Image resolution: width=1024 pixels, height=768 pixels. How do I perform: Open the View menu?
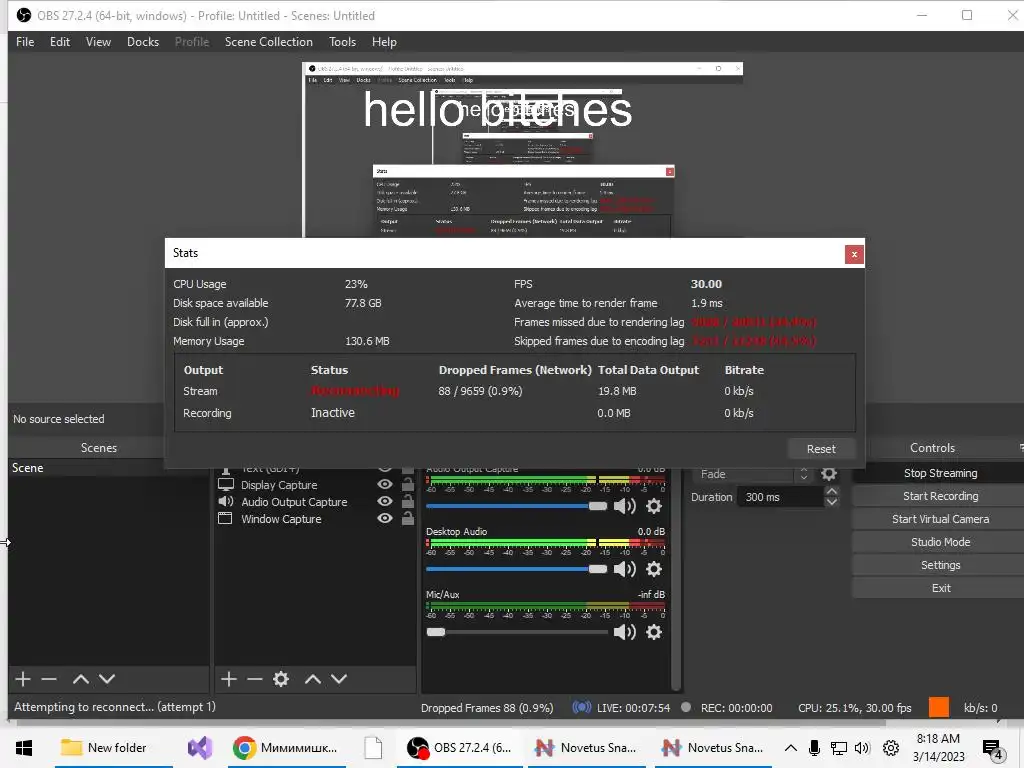[98, 42]
